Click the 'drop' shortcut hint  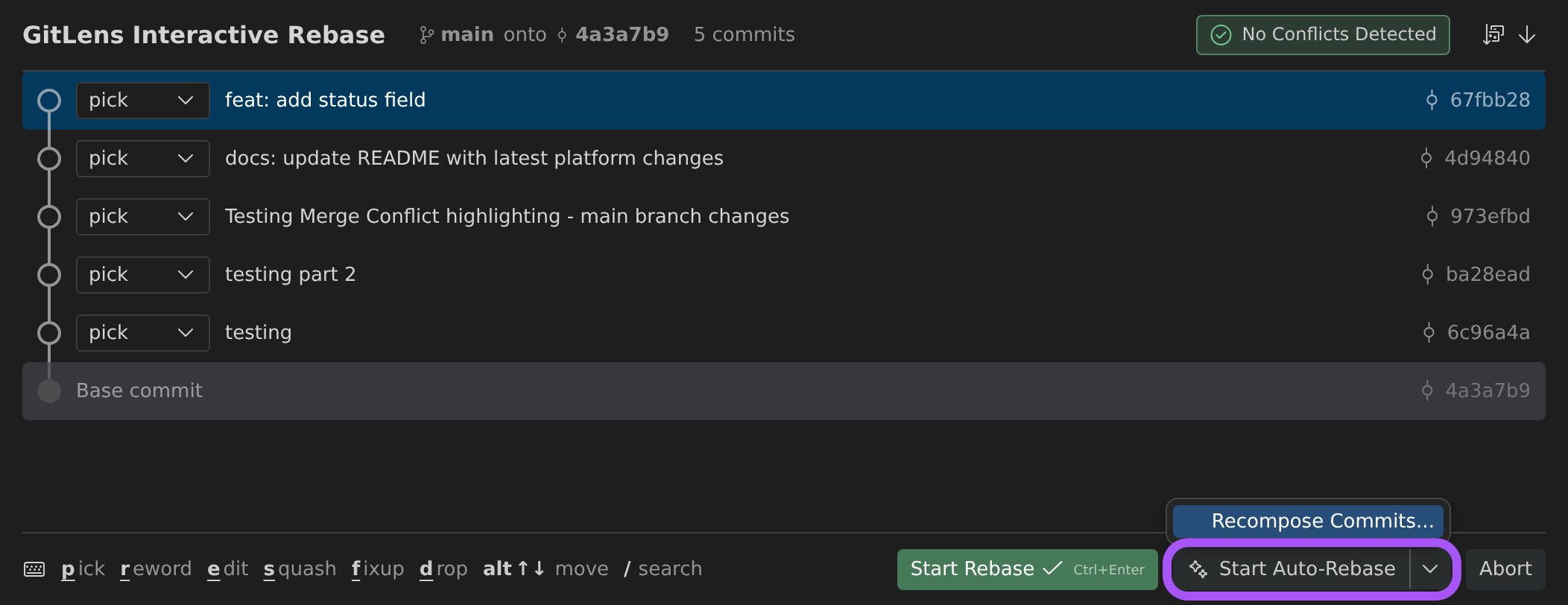[443, 569]
